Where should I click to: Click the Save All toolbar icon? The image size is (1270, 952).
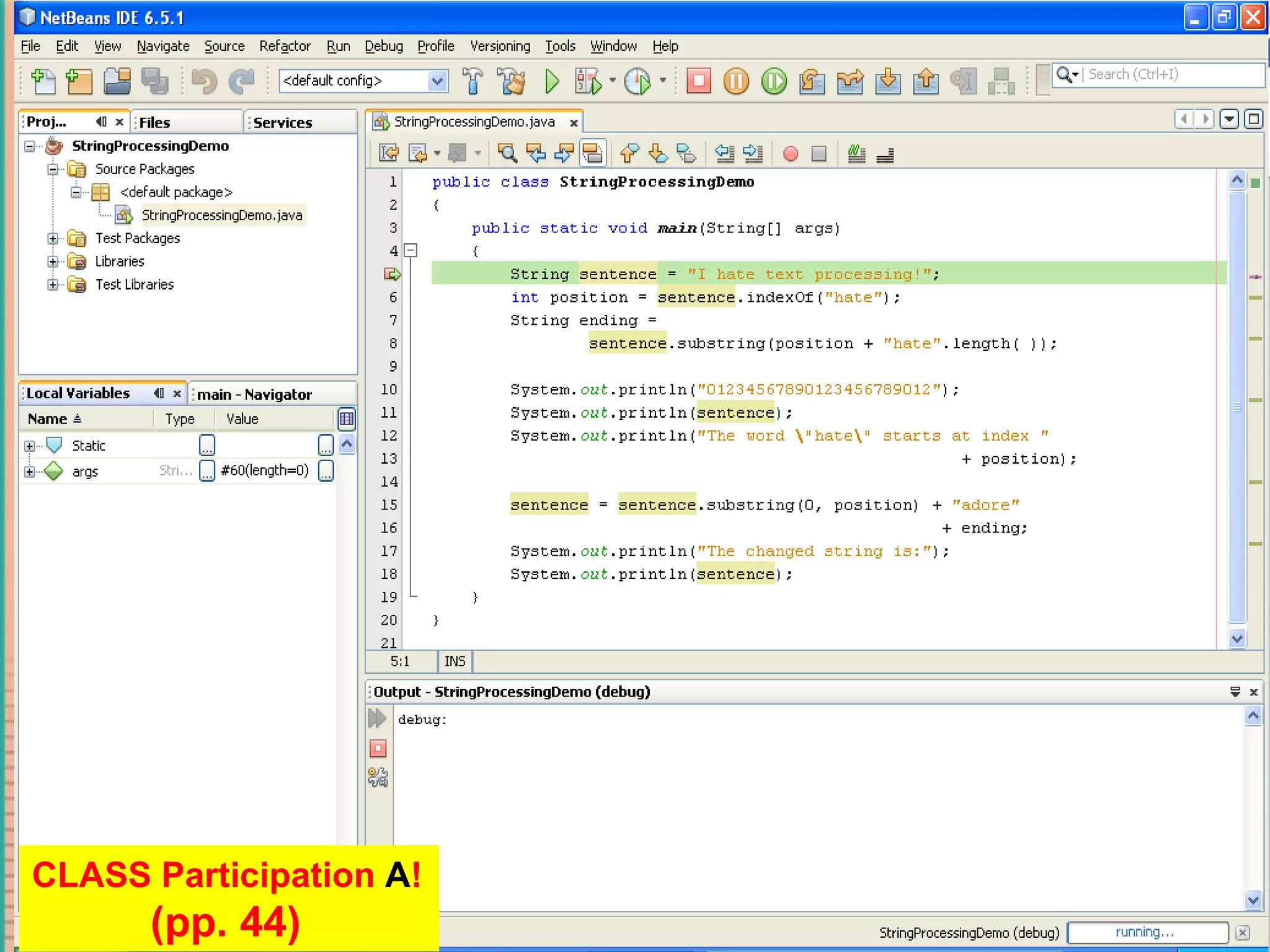click(x=155, y=81)
